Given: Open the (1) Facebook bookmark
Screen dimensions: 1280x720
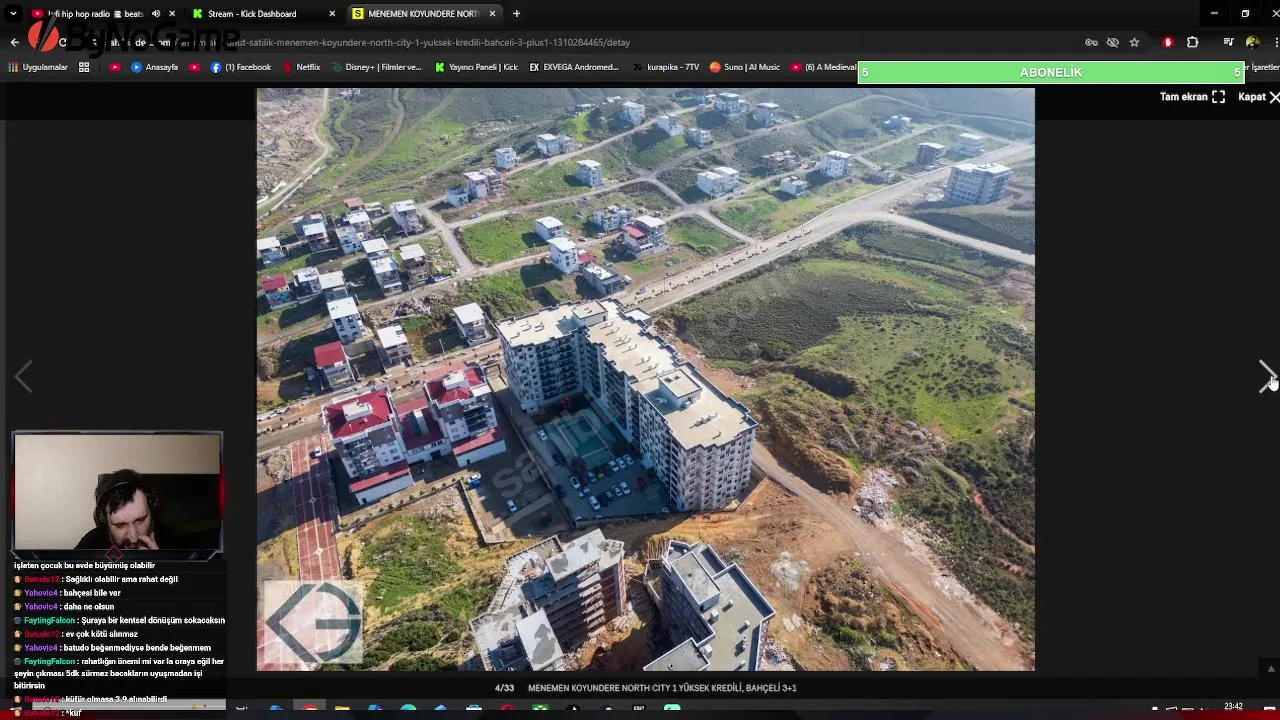Looking at the screenshot, I should pos(241,67).
